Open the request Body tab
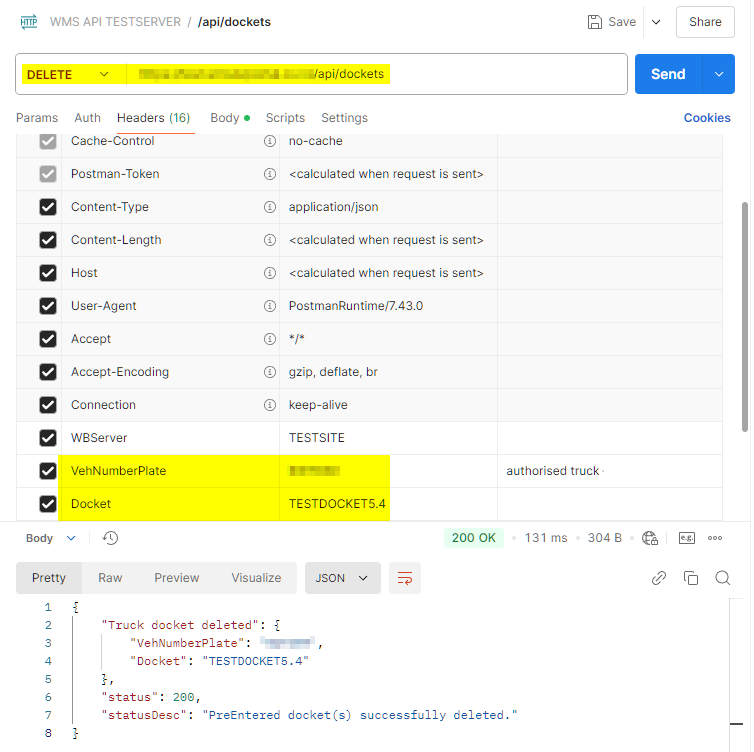Image resolution: width=754 pixels, height=752 pixels. tap(230, 118)
